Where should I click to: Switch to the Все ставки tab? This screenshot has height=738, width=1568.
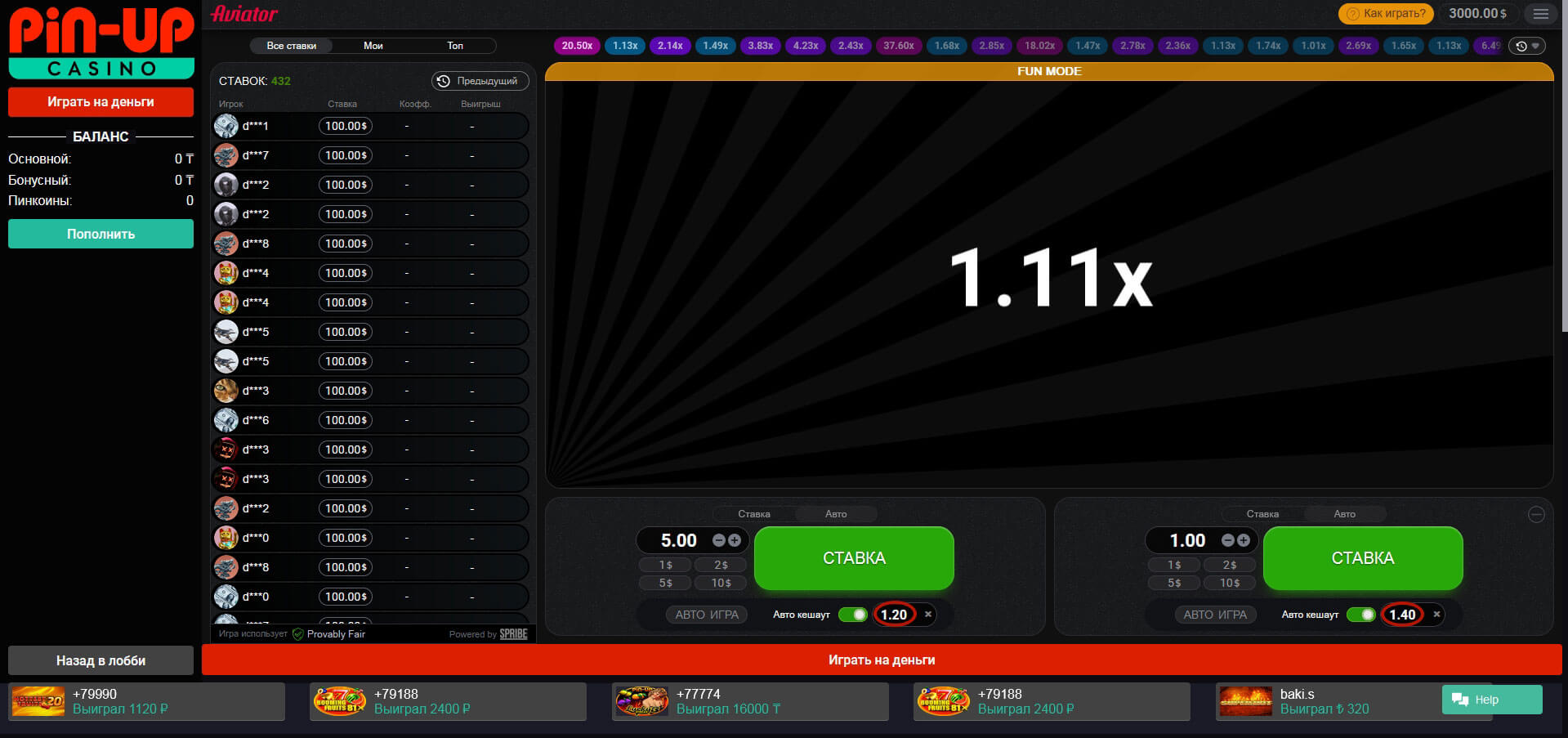pyautogui.click(x=291, y=46)
